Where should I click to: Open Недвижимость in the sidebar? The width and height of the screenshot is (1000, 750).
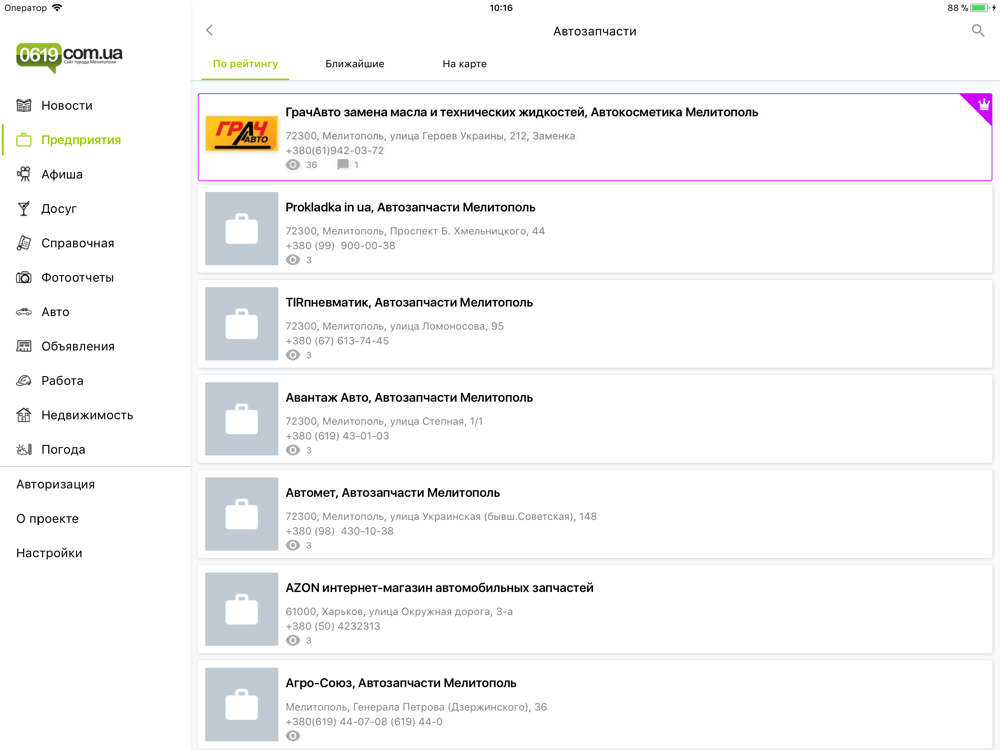(87, 415)
